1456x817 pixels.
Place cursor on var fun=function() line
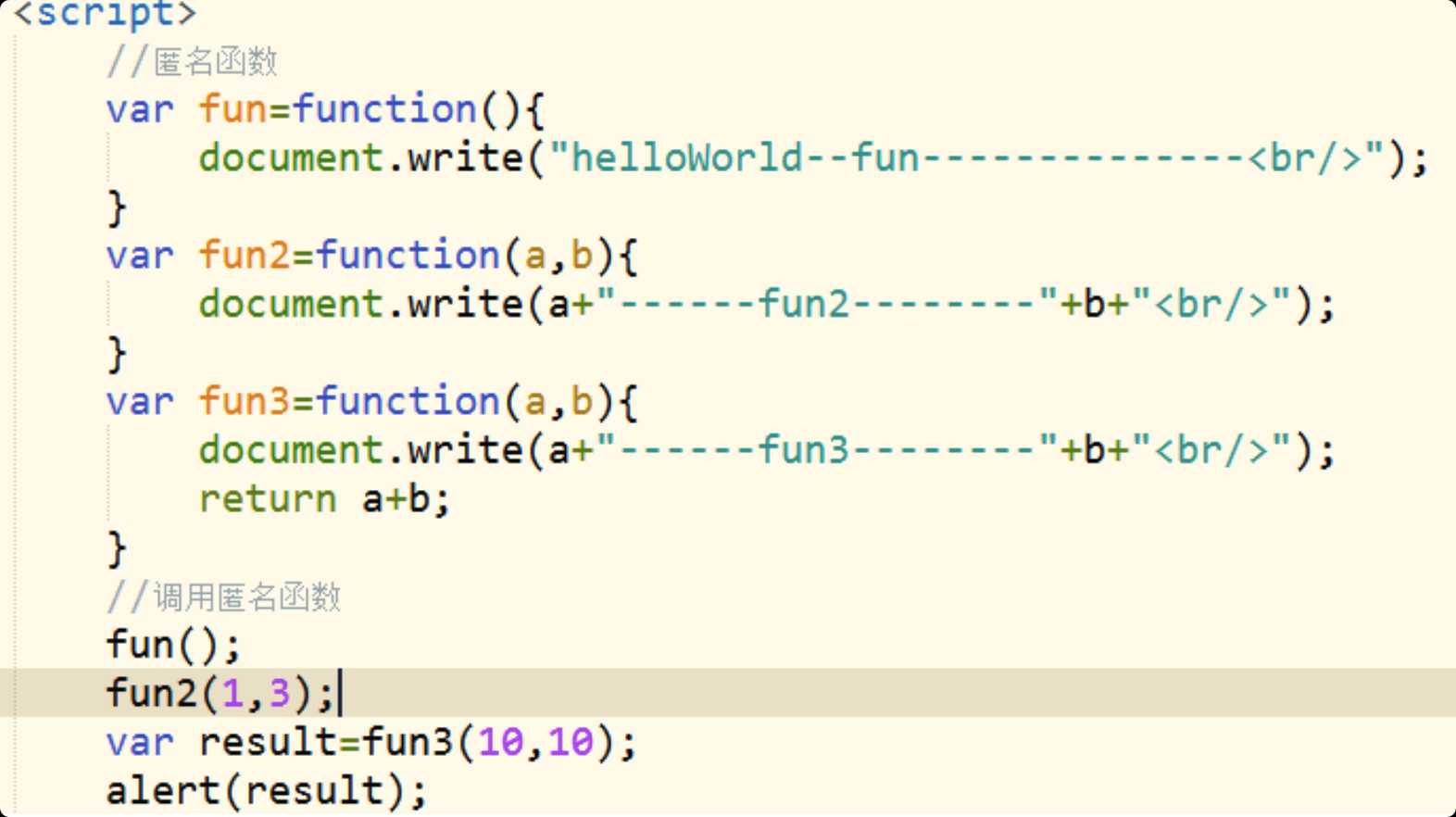pos(325,109)
